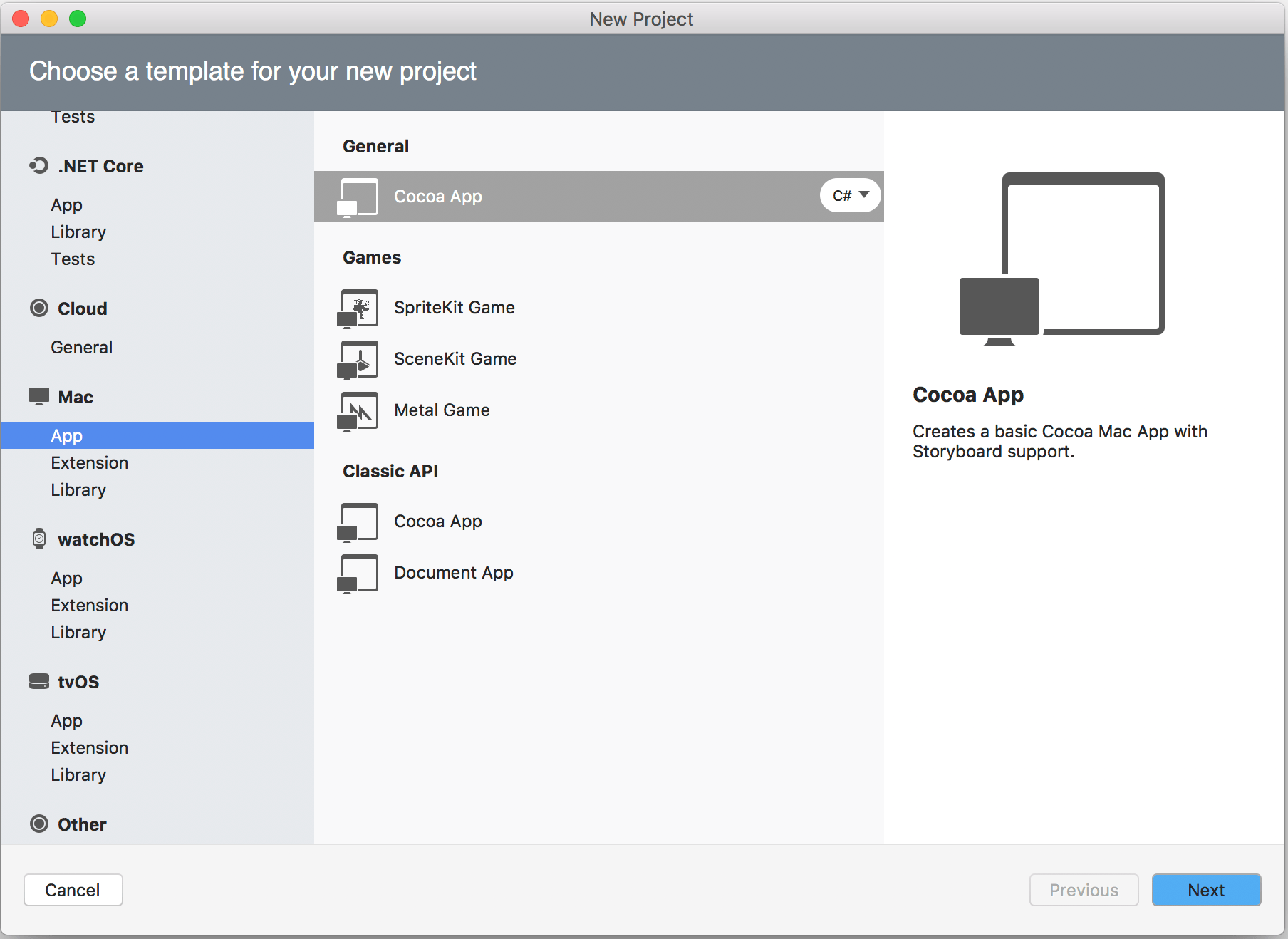This screenshot has width=1288, height=939.
Task: Select App under tvOS
Action: tap(157, 721)
